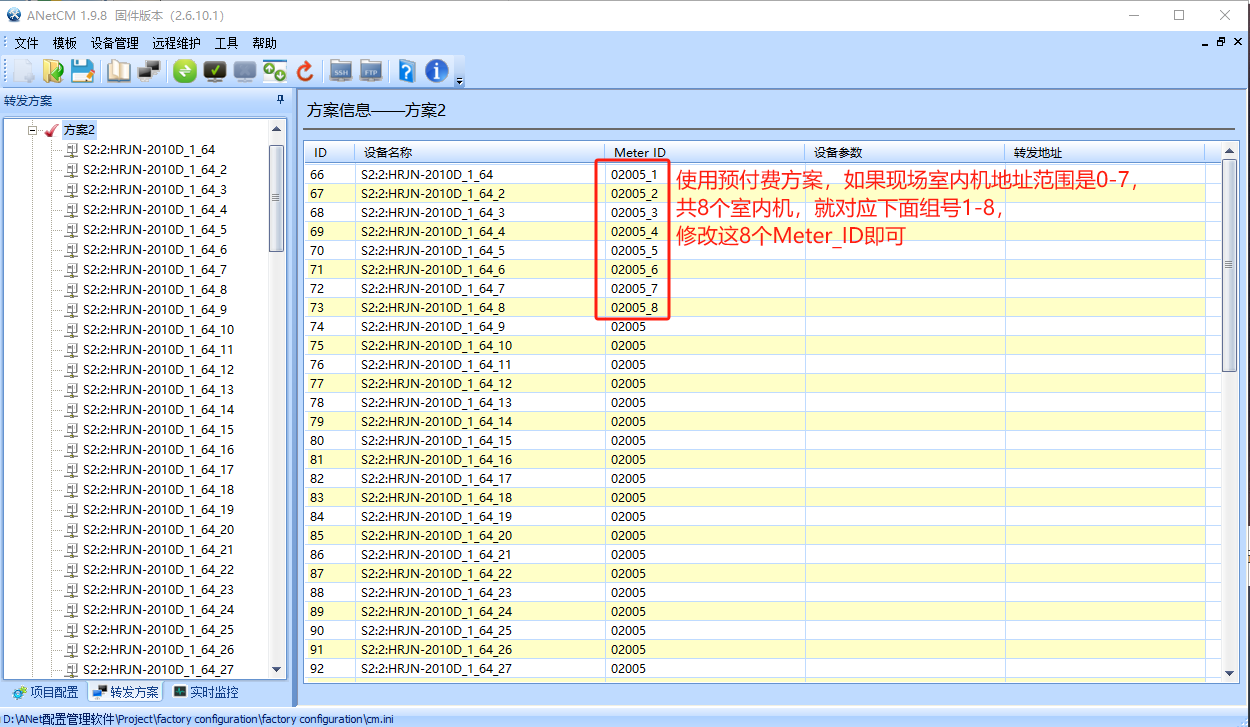Click the help question mark icon
This screenshot has height=727, width=1250.
pyautogui.click(x=407, y=71)
